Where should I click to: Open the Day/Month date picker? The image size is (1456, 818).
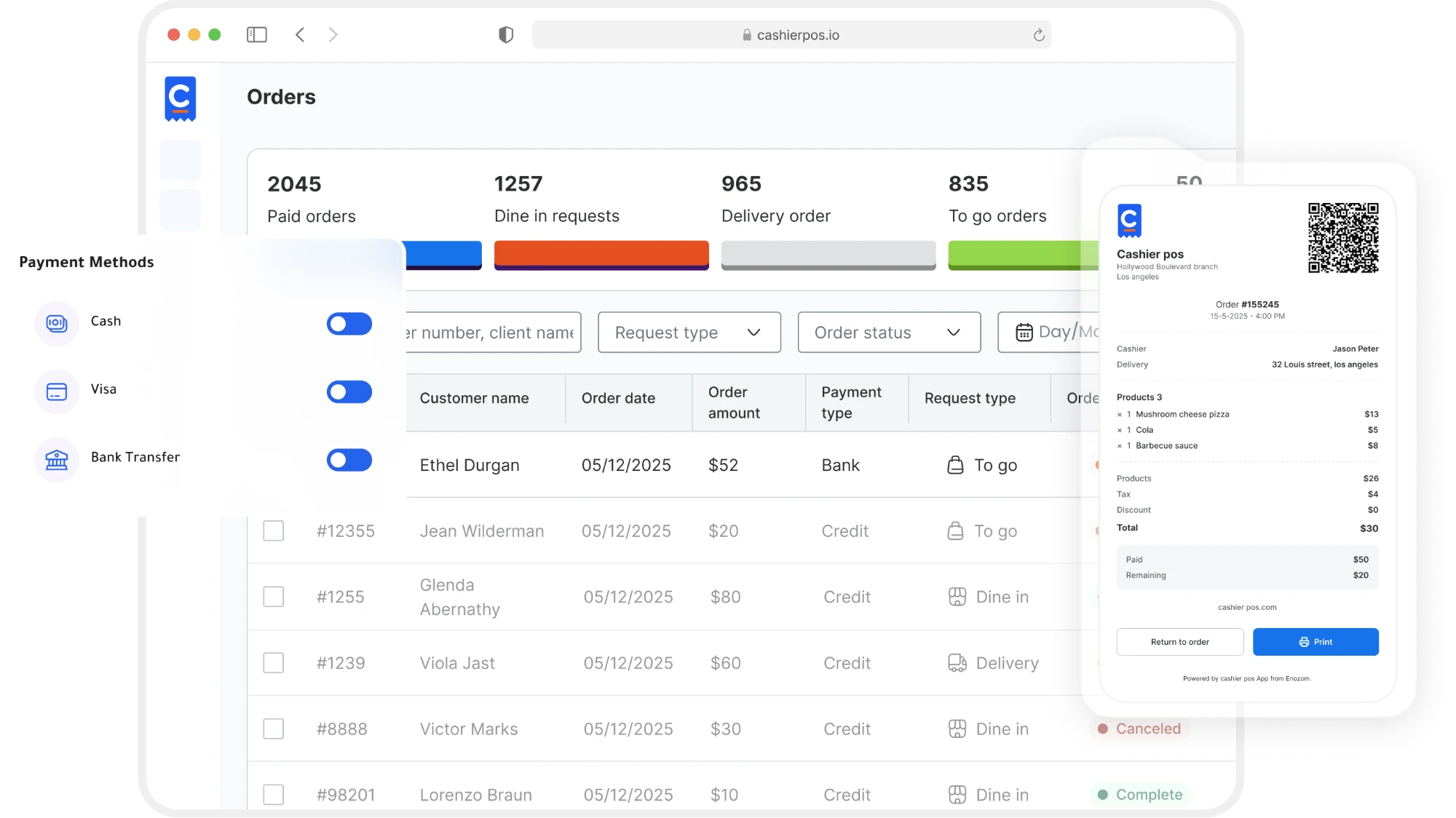pyautogui.click(x=1048, y=333)
